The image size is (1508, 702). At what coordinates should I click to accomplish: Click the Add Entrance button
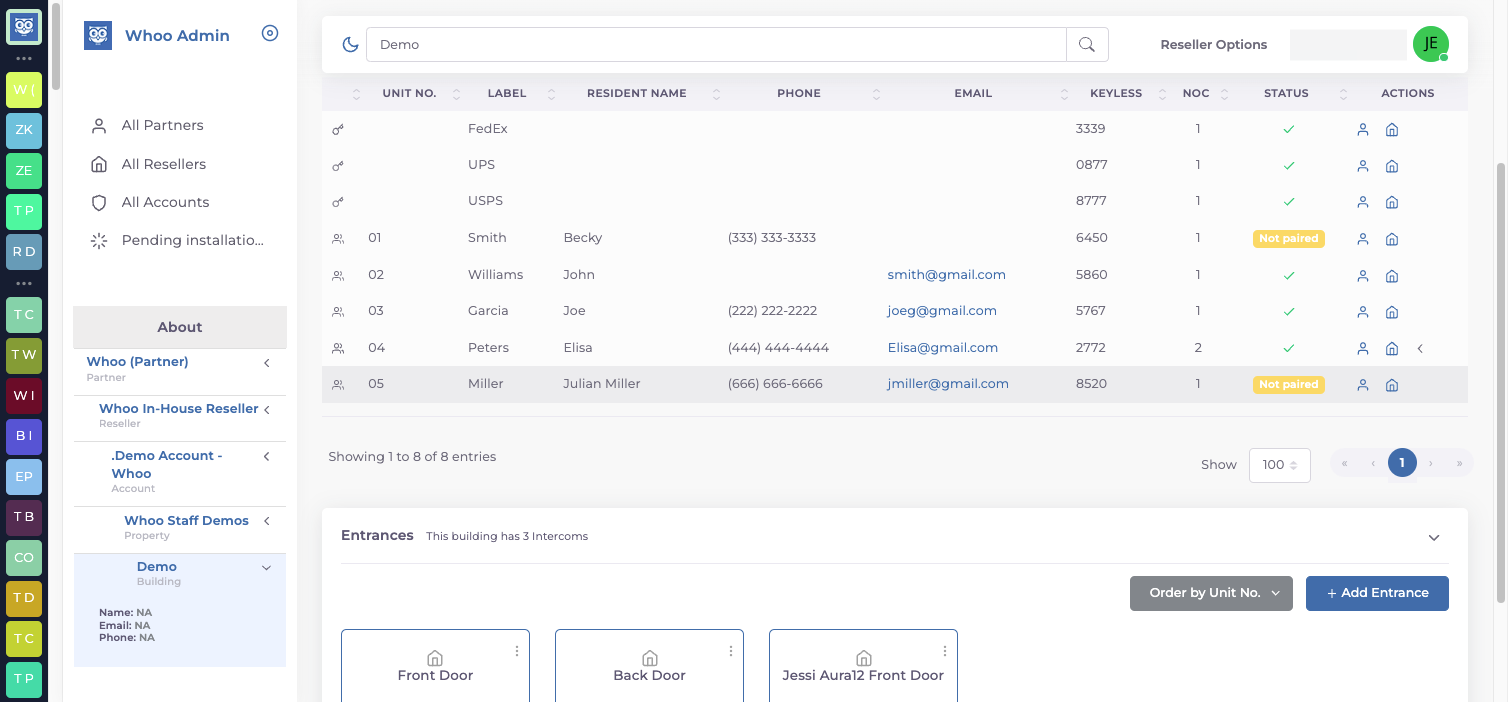pos(1377,593)
